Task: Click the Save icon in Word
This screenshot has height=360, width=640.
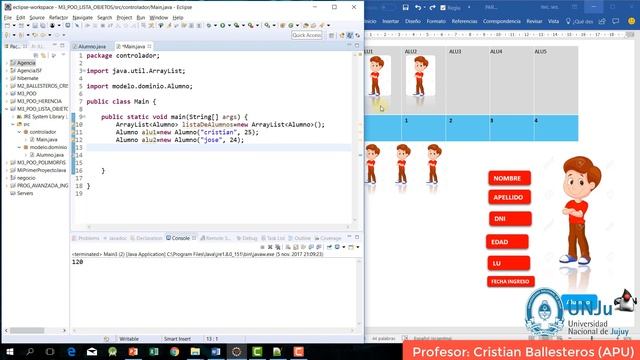Action: (x=405, y=7)
